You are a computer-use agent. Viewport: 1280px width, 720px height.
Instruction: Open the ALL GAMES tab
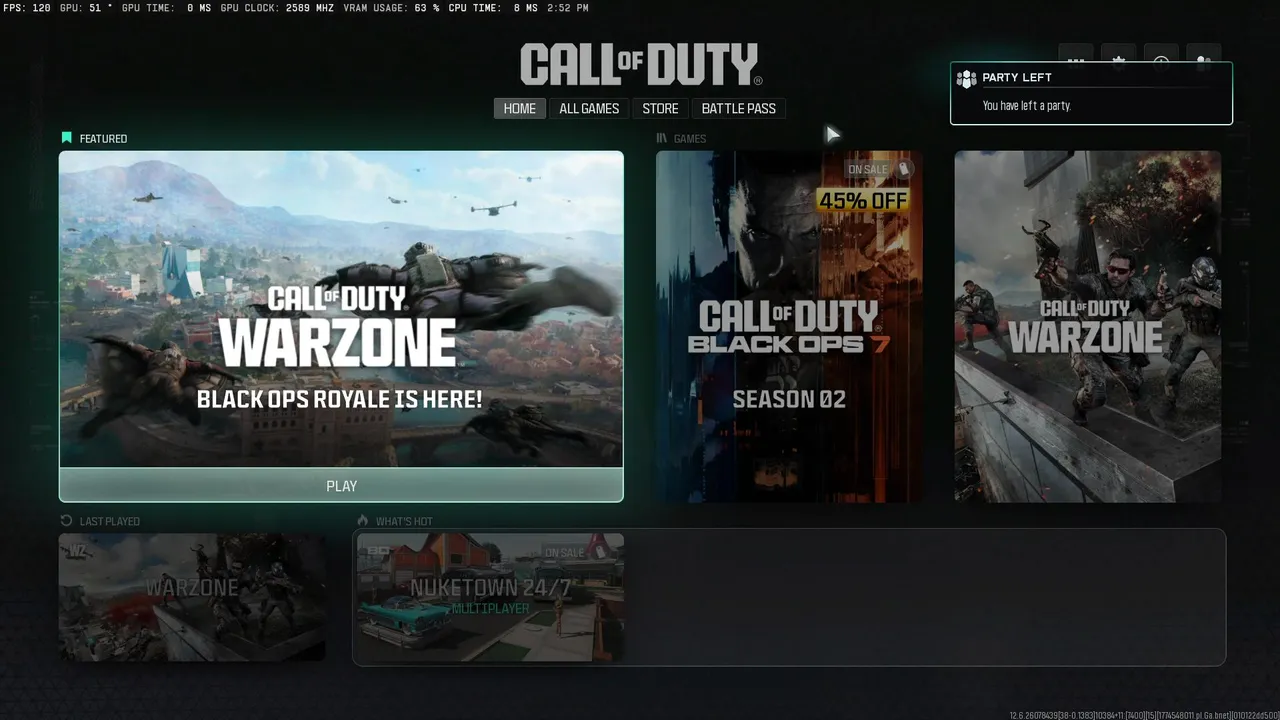[x=589, y=108]
